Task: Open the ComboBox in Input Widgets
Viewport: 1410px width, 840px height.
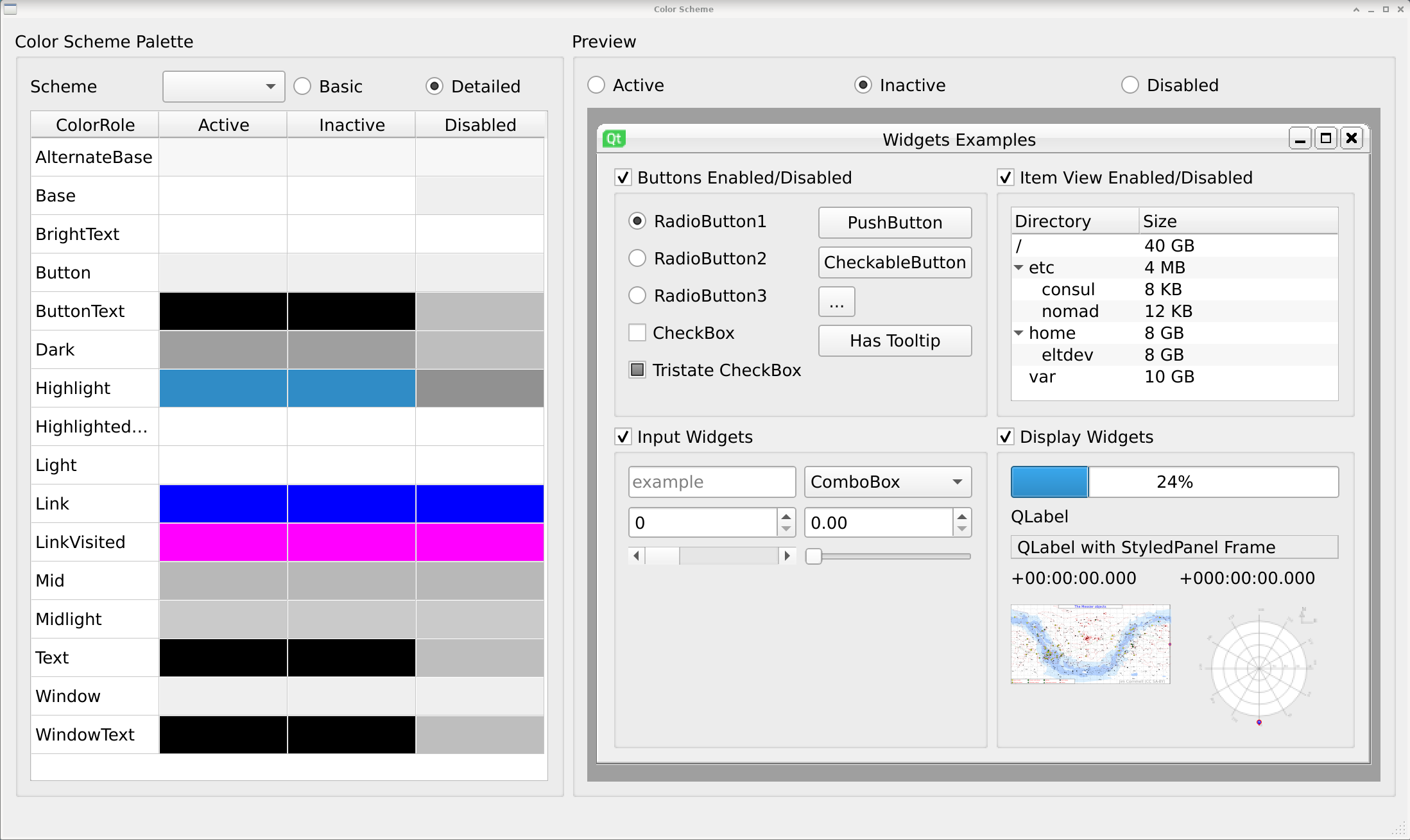Action: pyautogui.click(x=888, y=482)
